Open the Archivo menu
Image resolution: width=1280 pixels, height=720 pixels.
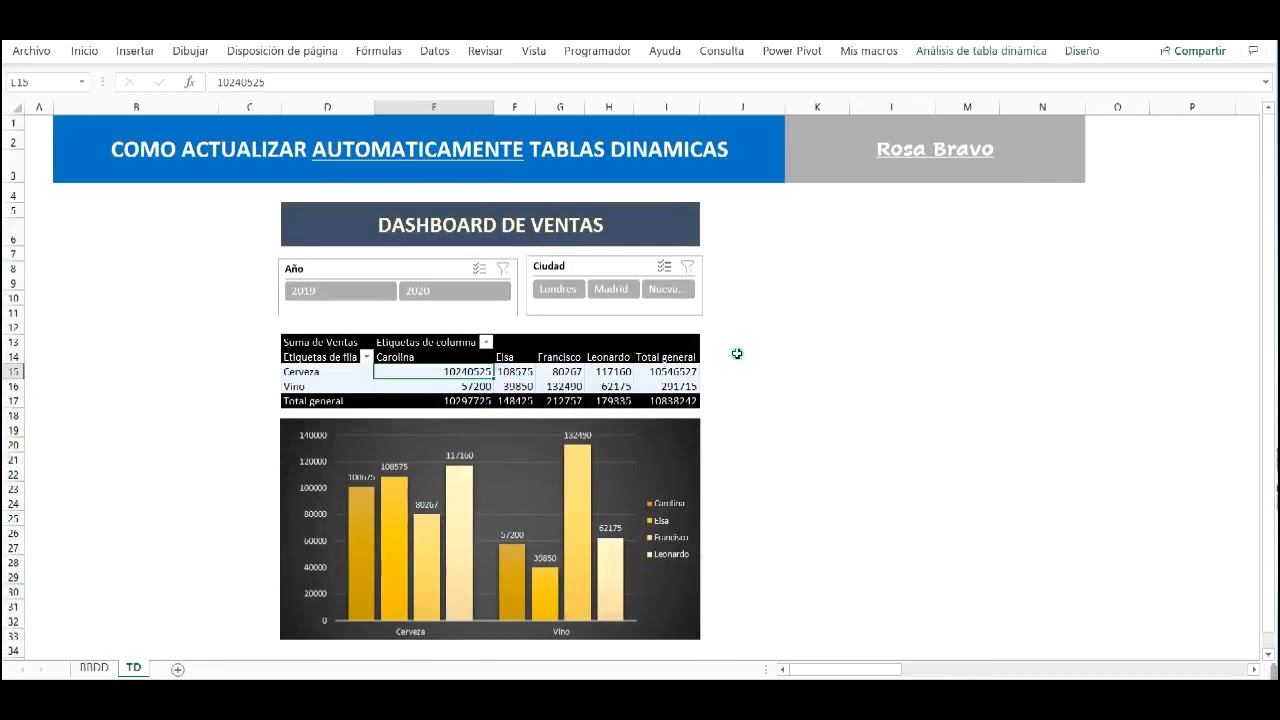coord(31,51)
